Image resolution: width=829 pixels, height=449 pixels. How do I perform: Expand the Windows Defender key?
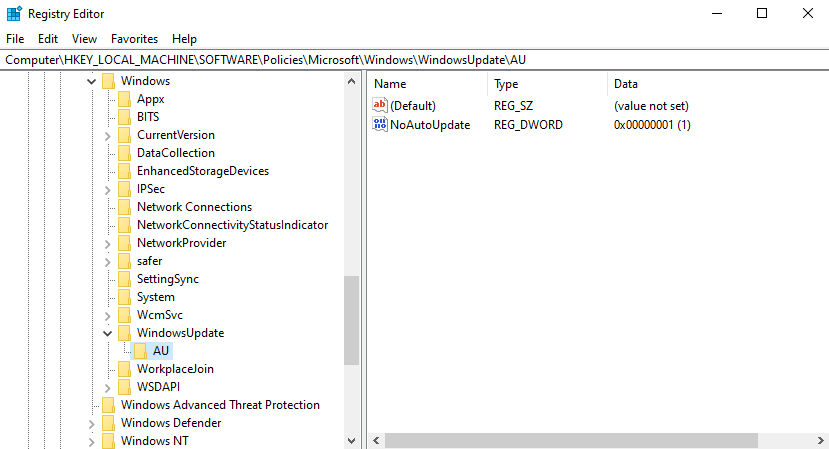pyautogui.click(x=91, y=424)
